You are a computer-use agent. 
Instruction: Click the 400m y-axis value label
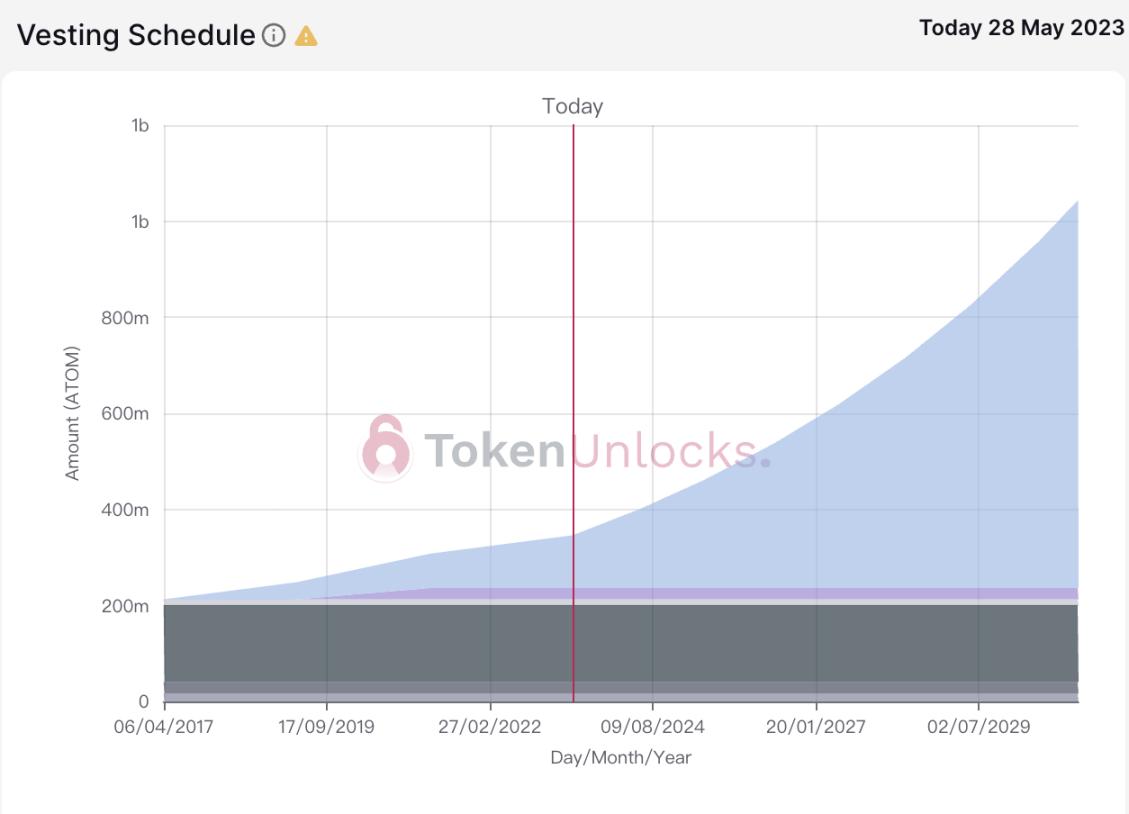(128, 510)
